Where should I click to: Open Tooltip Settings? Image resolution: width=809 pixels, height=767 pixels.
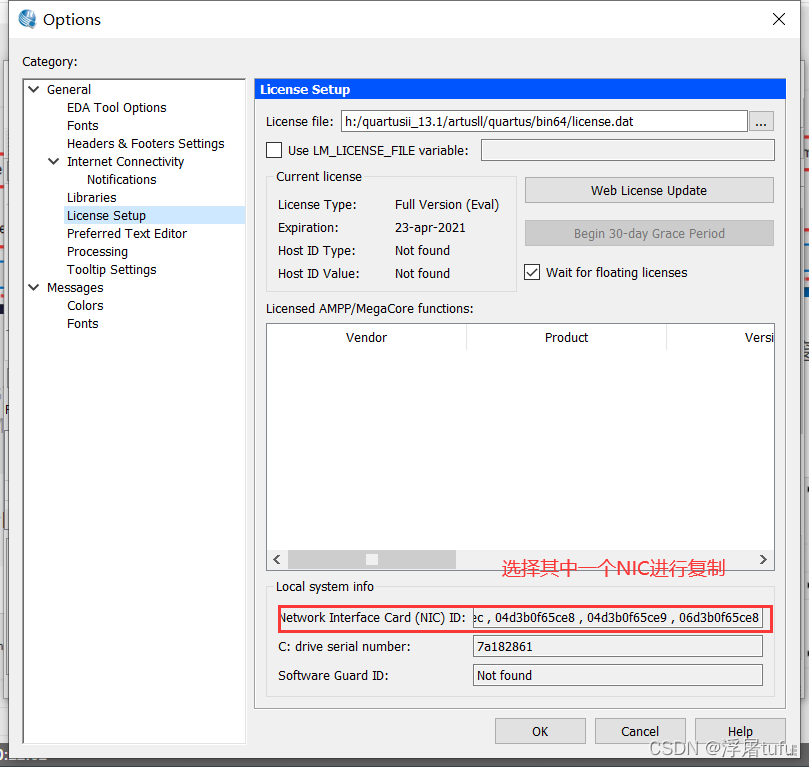click(x=111, y=270)
